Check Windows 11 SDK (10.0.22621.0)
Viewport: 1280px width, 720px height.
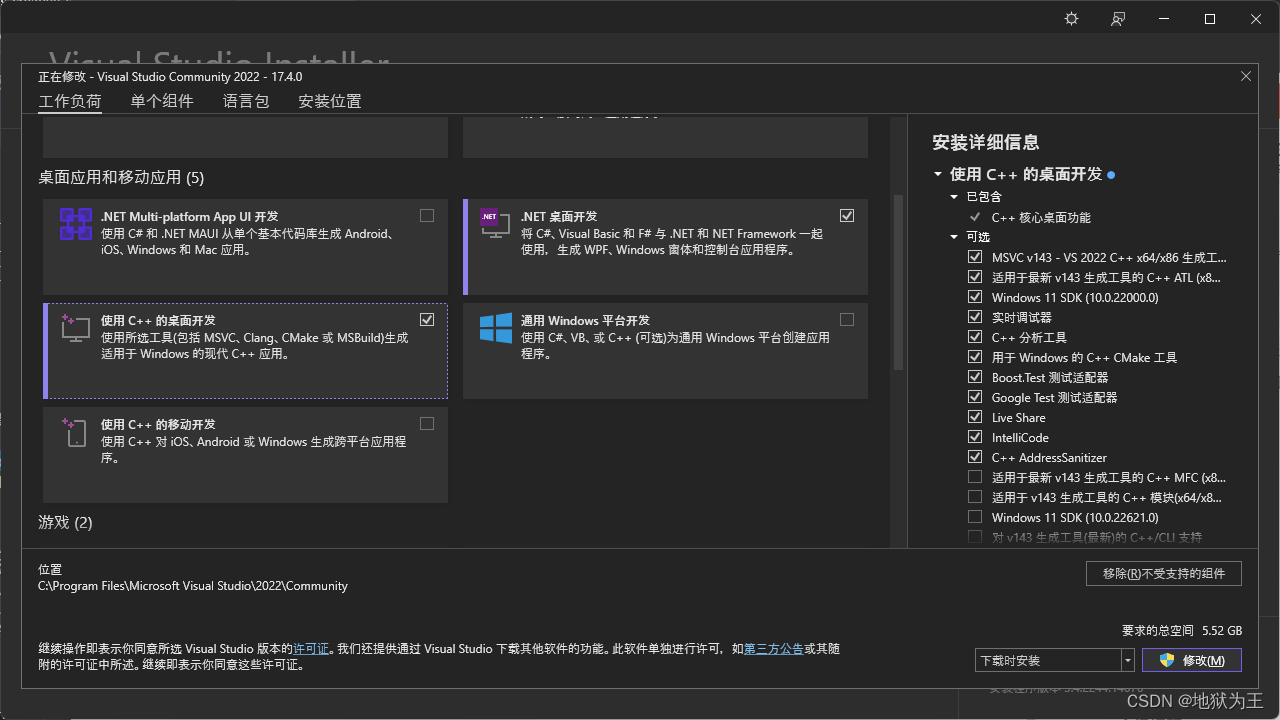pyautogui.click(x=975, y=517)
